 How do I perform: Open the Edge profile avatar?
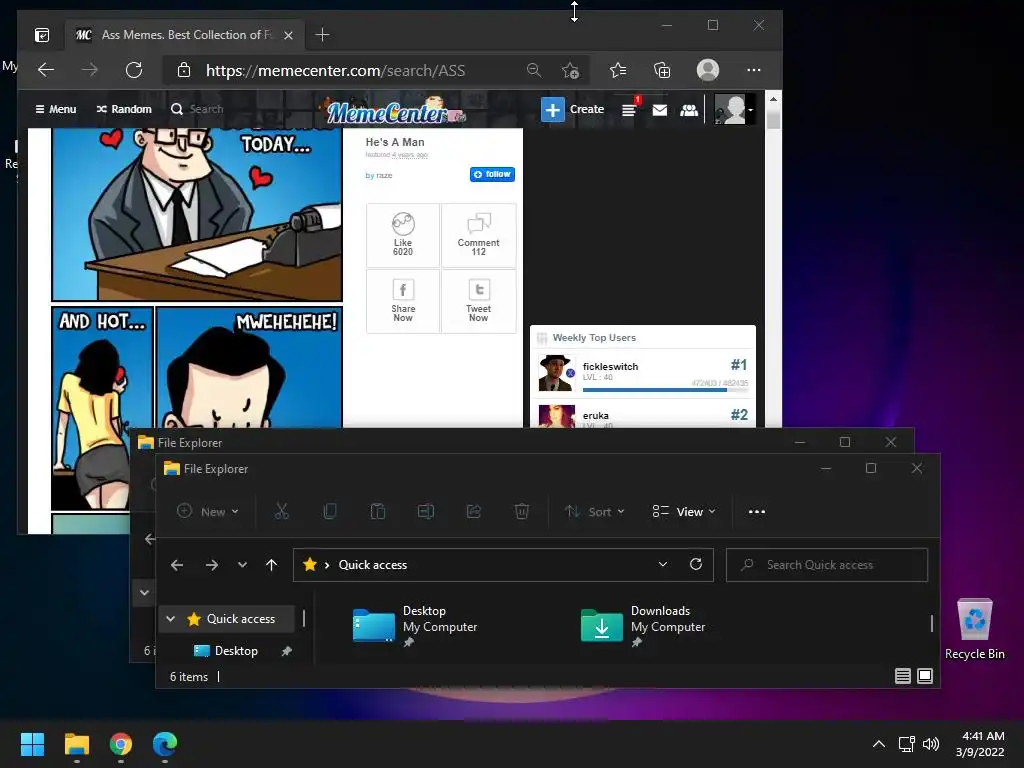(x=708, y=70)
